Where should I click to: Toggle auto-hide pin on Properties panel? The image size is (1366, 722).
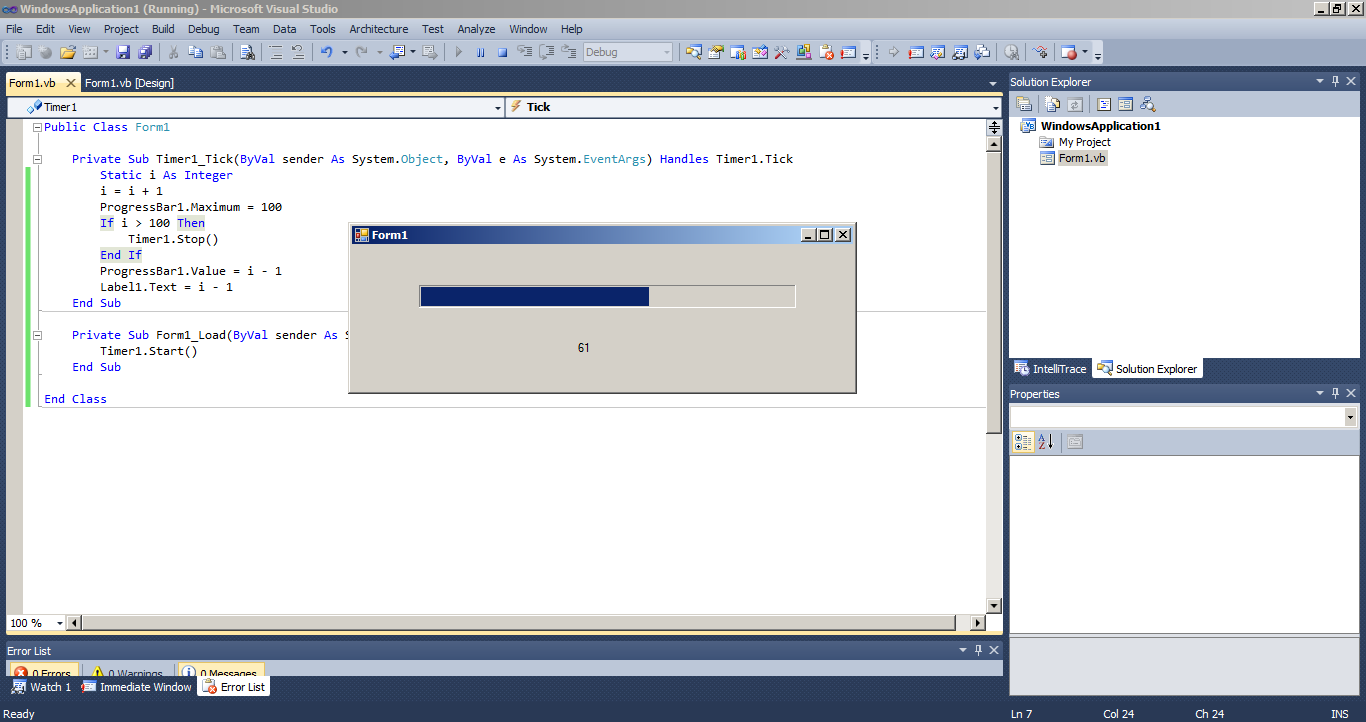[1335, 393]
